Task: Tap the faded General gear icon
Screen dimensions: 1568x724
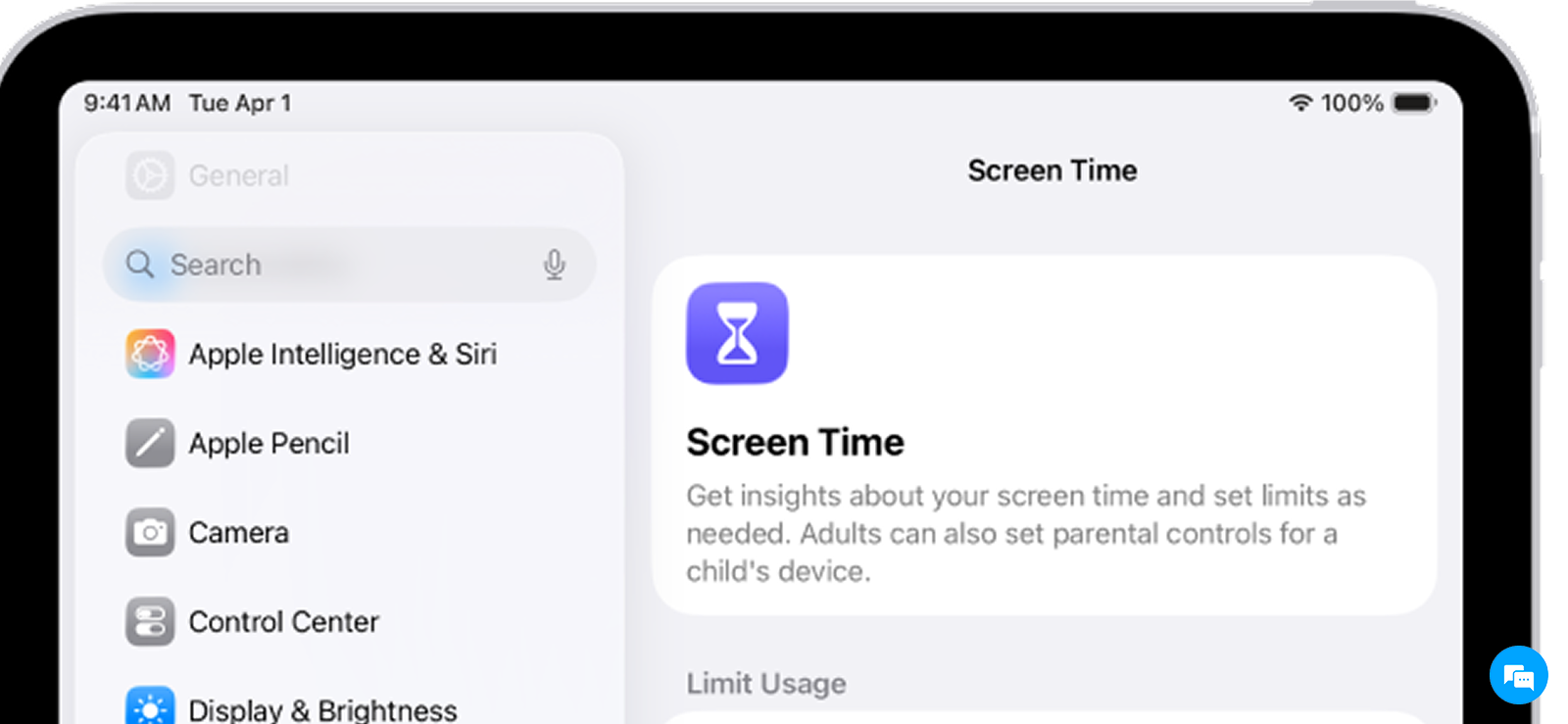Action: click(150, 175)
